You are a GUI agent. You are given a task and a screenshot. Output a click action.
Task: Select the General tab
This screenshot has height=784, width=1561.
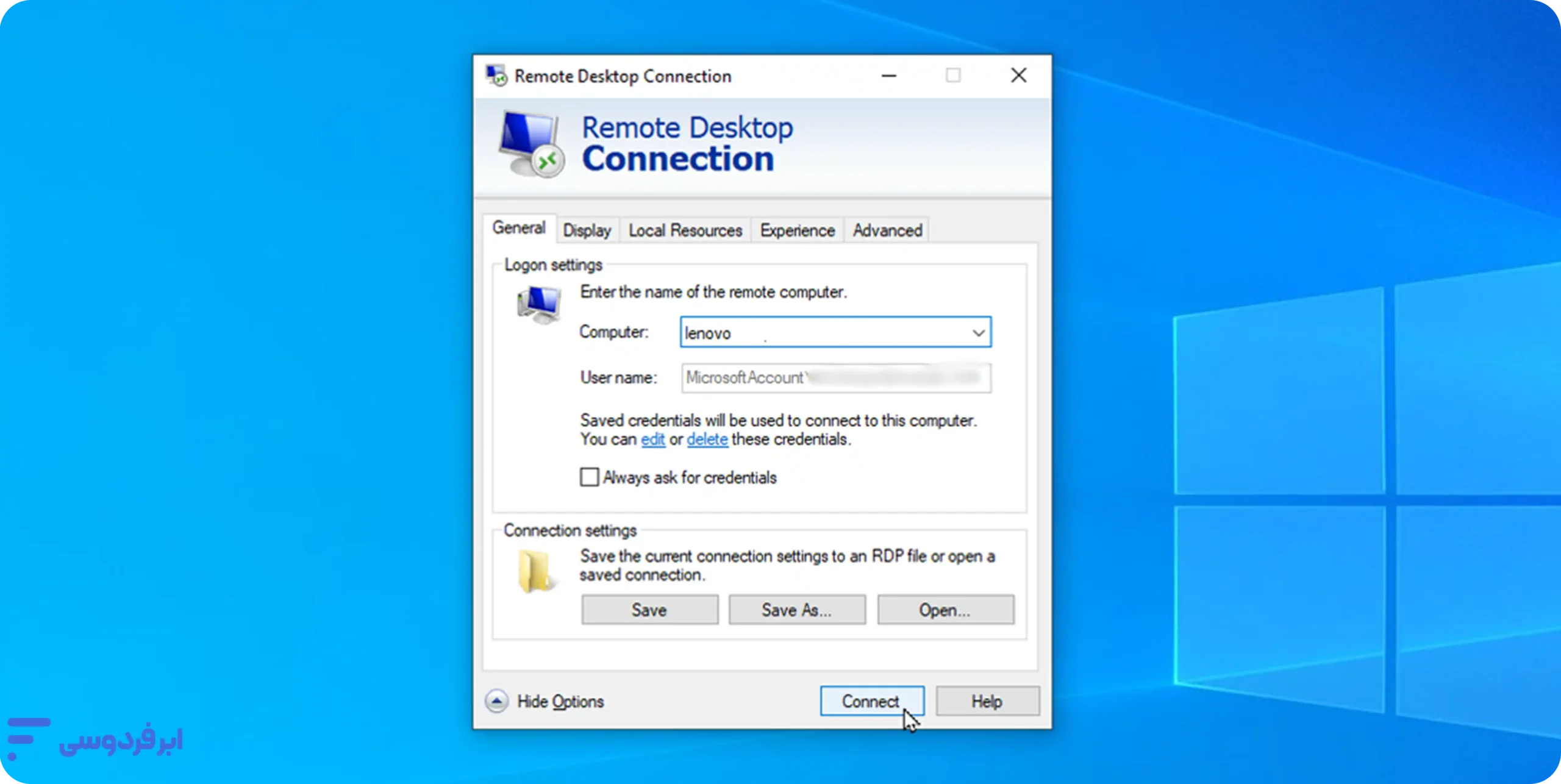click(x=519, y=228)
